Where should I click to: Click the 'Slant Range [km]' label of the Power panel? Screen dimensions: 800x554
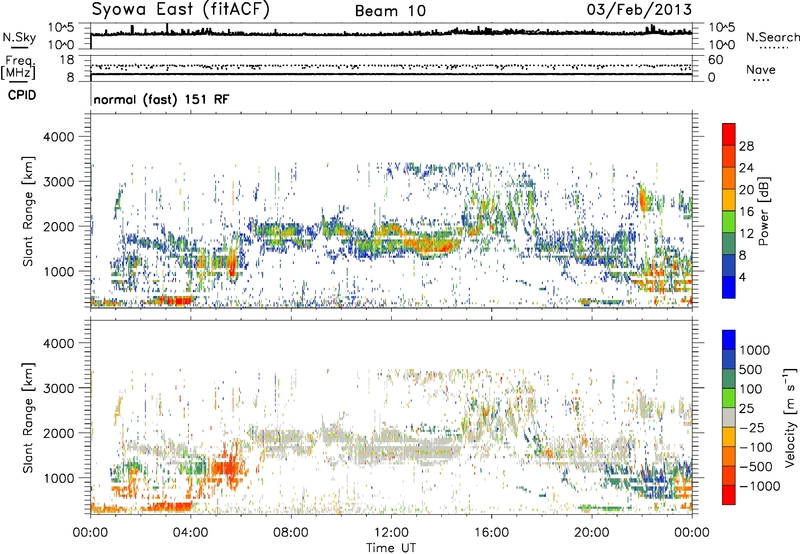pos(28,211)
